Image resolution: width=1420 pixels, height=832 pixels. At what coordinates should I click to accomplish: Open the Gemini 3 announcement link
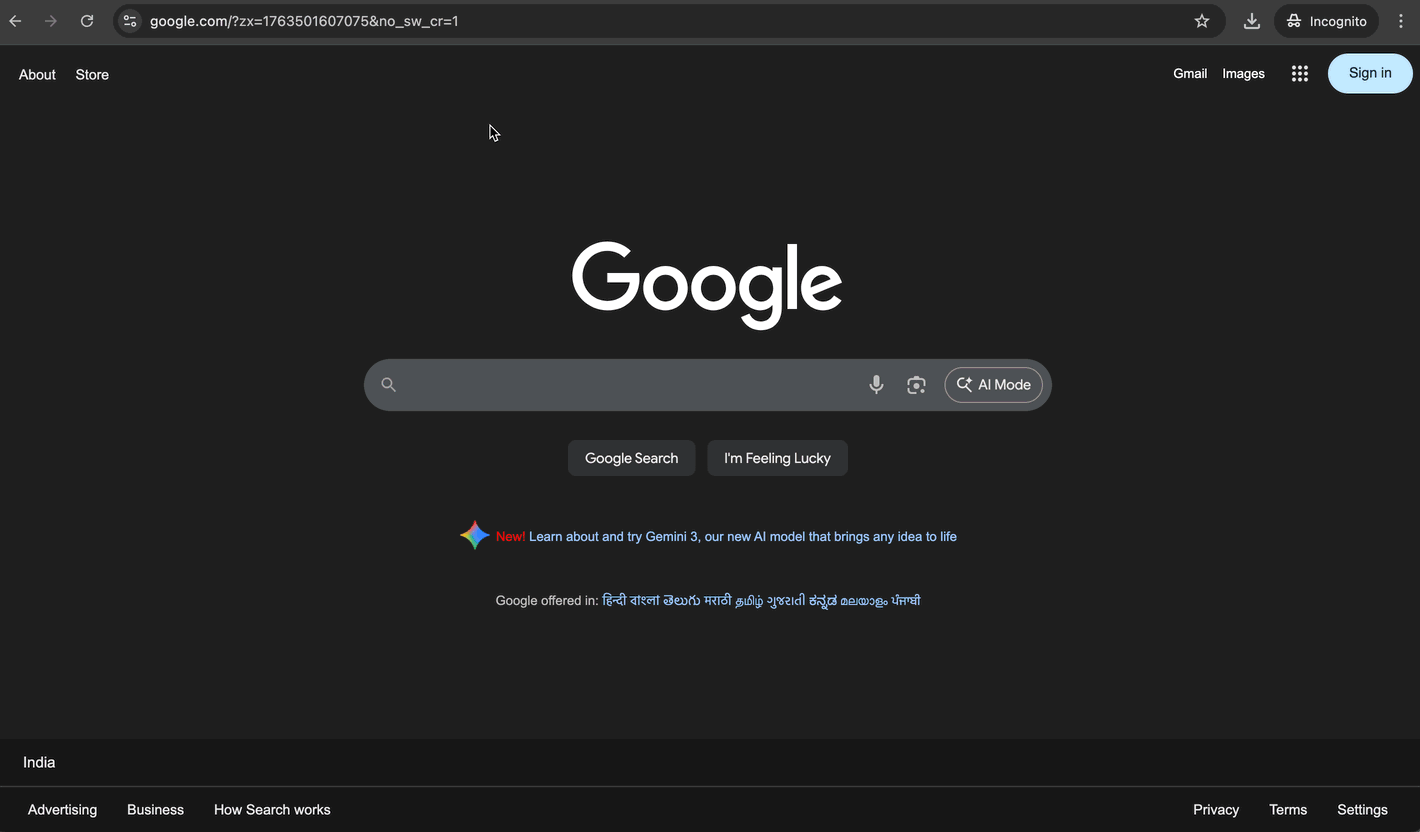click(742, 536)
